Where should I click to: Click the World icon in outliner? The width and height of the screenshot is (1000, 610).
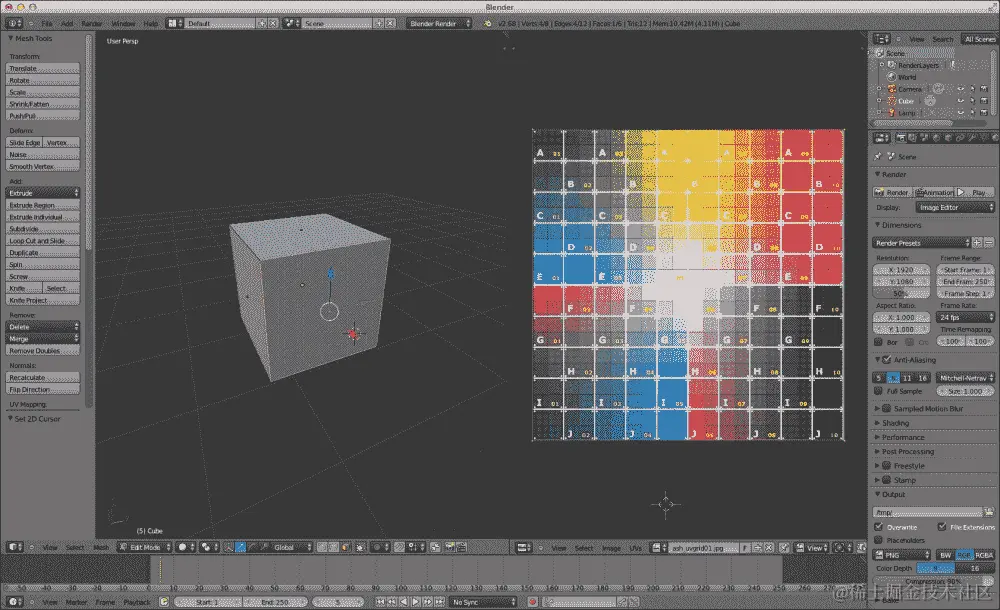(892, 77)
